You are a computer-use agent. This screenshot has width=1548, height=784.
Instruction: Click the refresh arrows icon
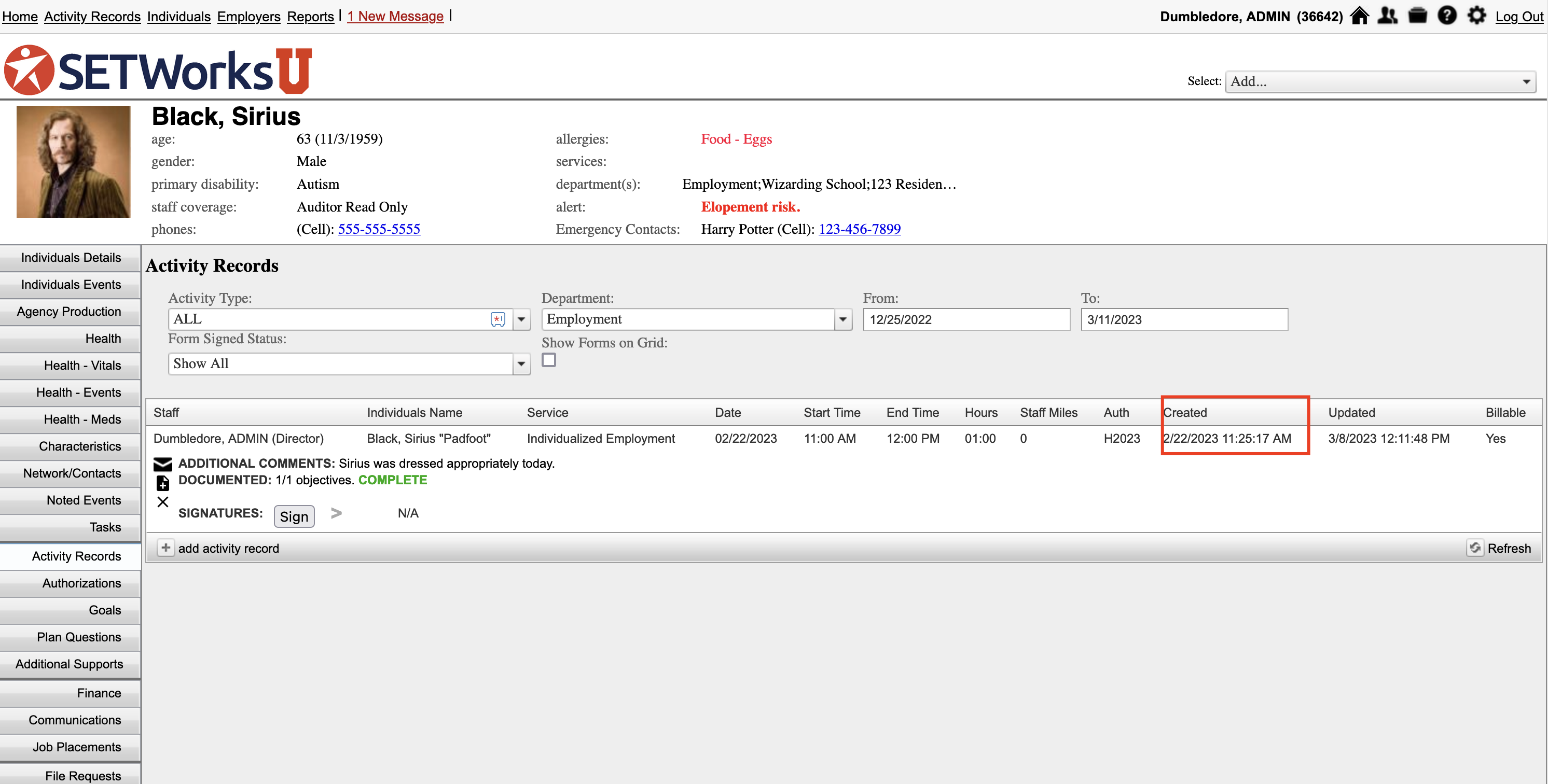[x=1475, y=548]
